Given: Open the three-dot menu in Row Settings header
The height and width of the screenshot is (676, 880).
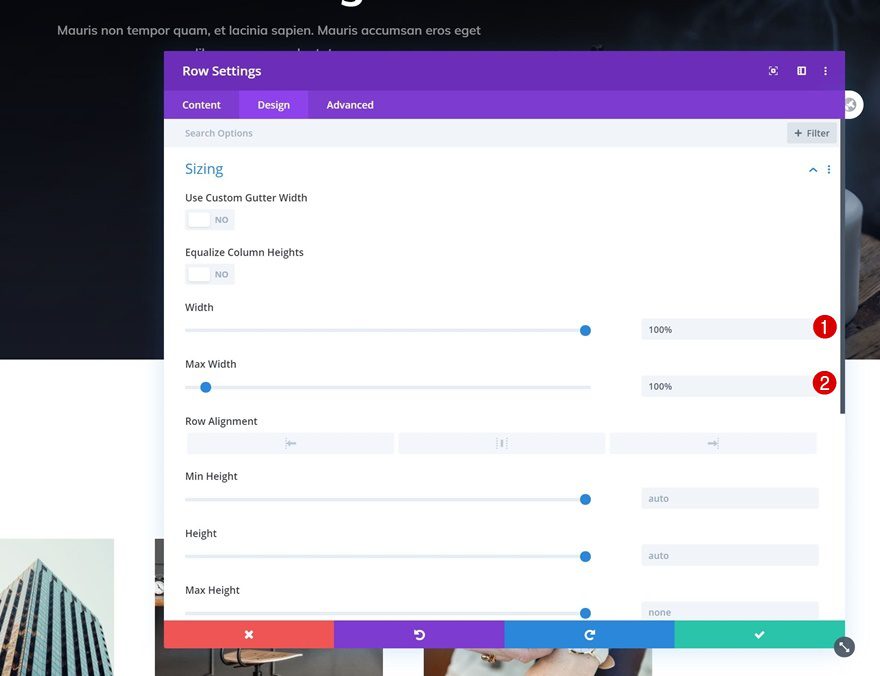Looking at the screenshot, I should pos(825,70).
